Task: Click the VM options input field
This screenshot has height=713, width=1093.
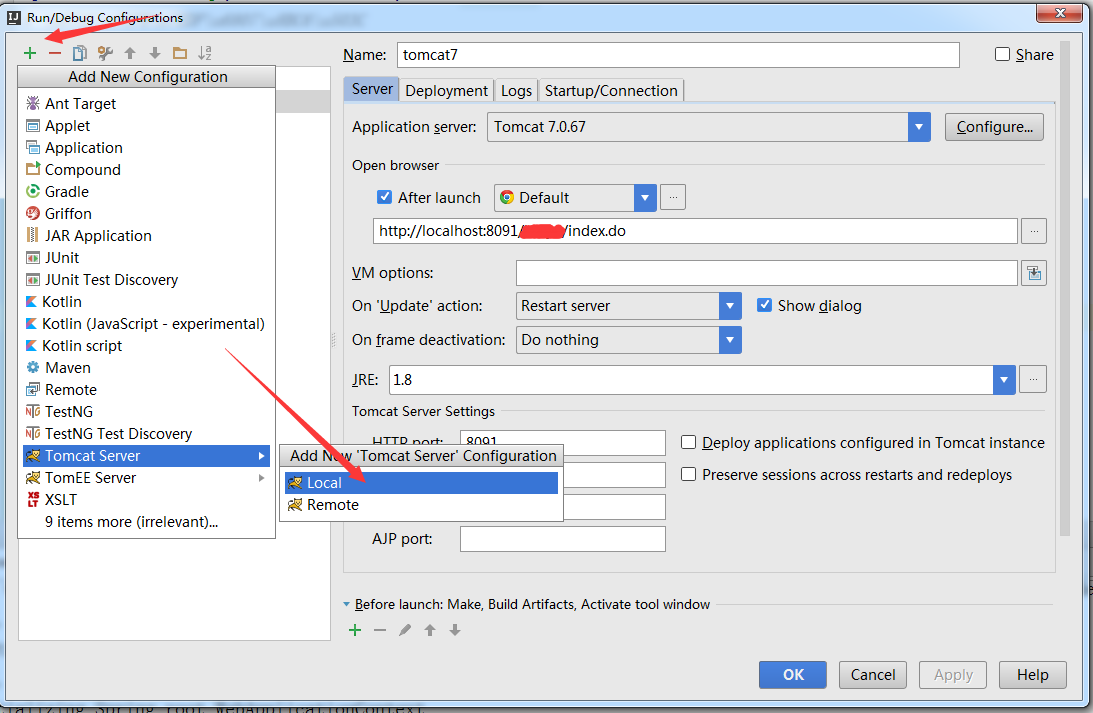Action: tap(767, 273)
